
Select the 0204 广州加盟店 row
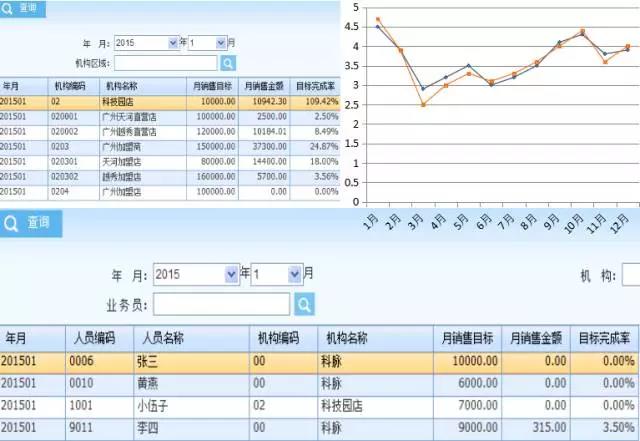(x=170, y=192)
